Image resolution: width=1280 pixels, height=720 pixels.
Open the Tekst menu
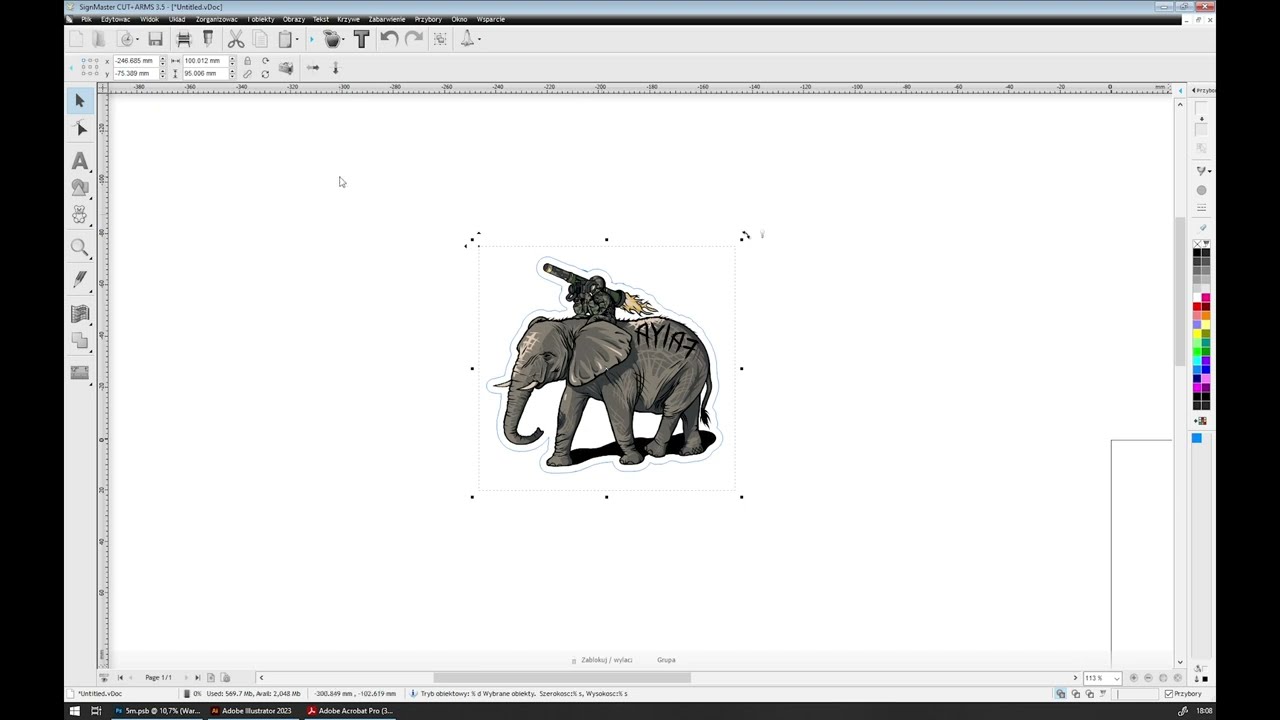point(320,19)
